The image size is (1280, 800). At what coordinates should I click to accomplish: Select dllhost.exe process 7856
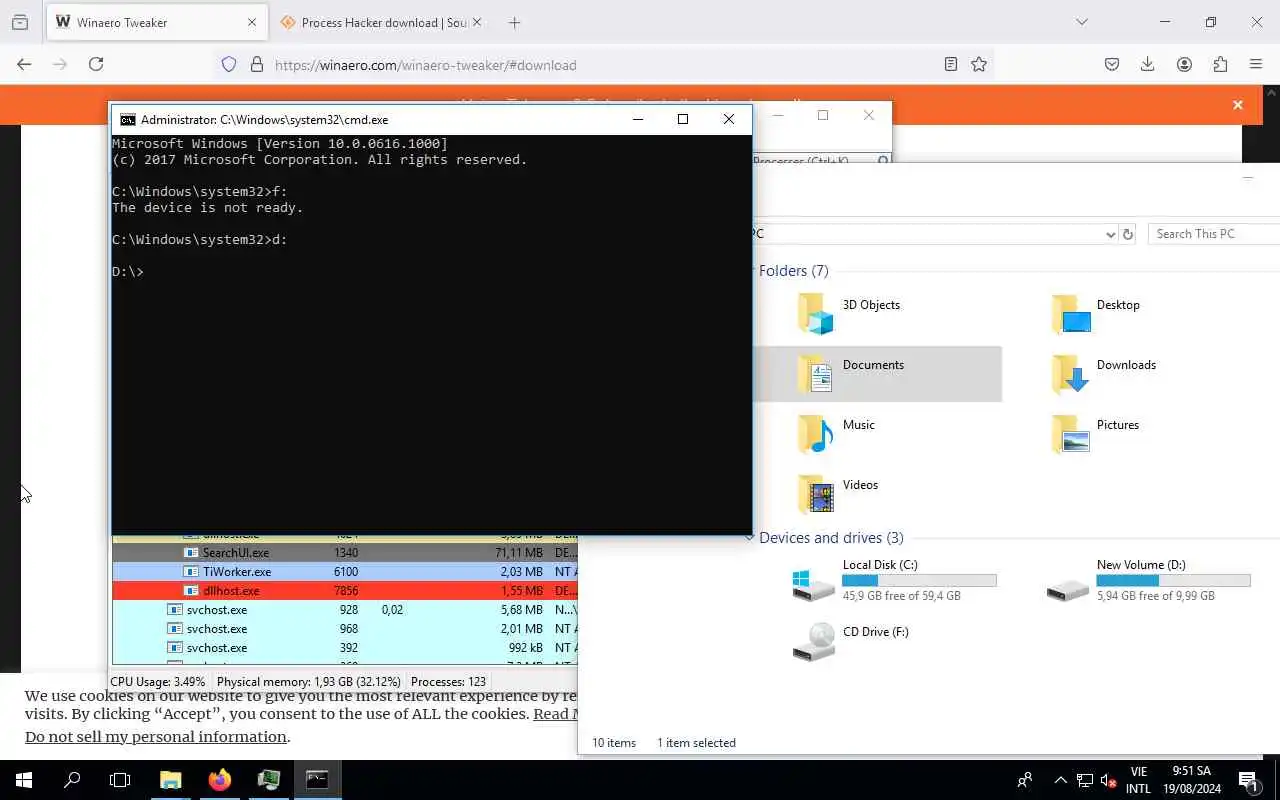click(x=345, y=591)
